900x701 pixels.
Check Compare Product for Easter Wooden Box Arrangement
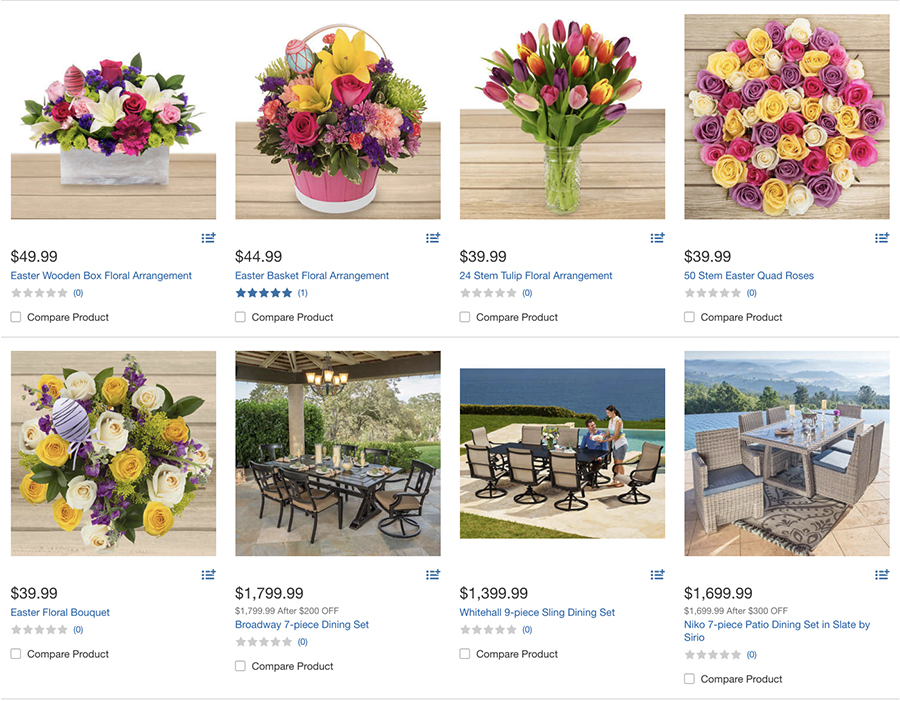pos(16,317)
